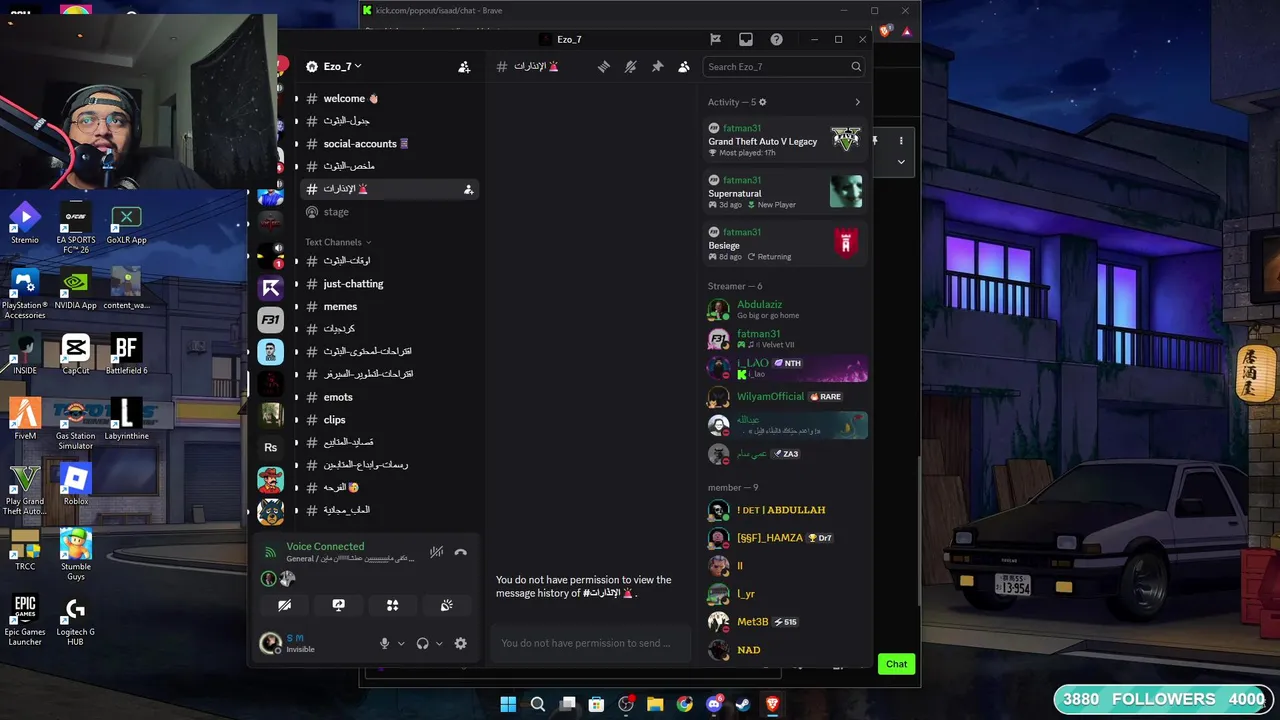Select member Abdulaziz in Streamer list
The height and width of the screenshot is (720, 1280).
(785, 309)
